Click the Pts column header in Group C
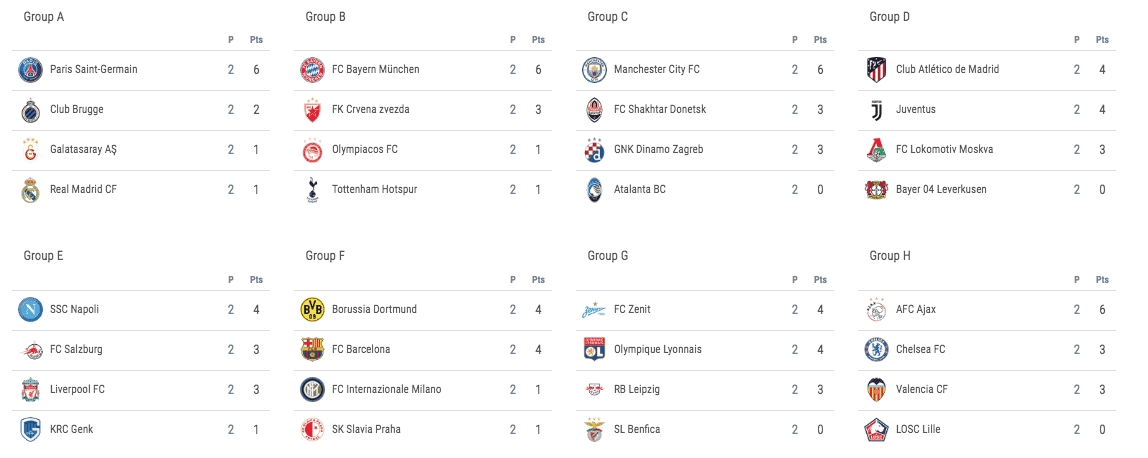The height and width of the screenshot is (458, 1148). tap(820, 40)
